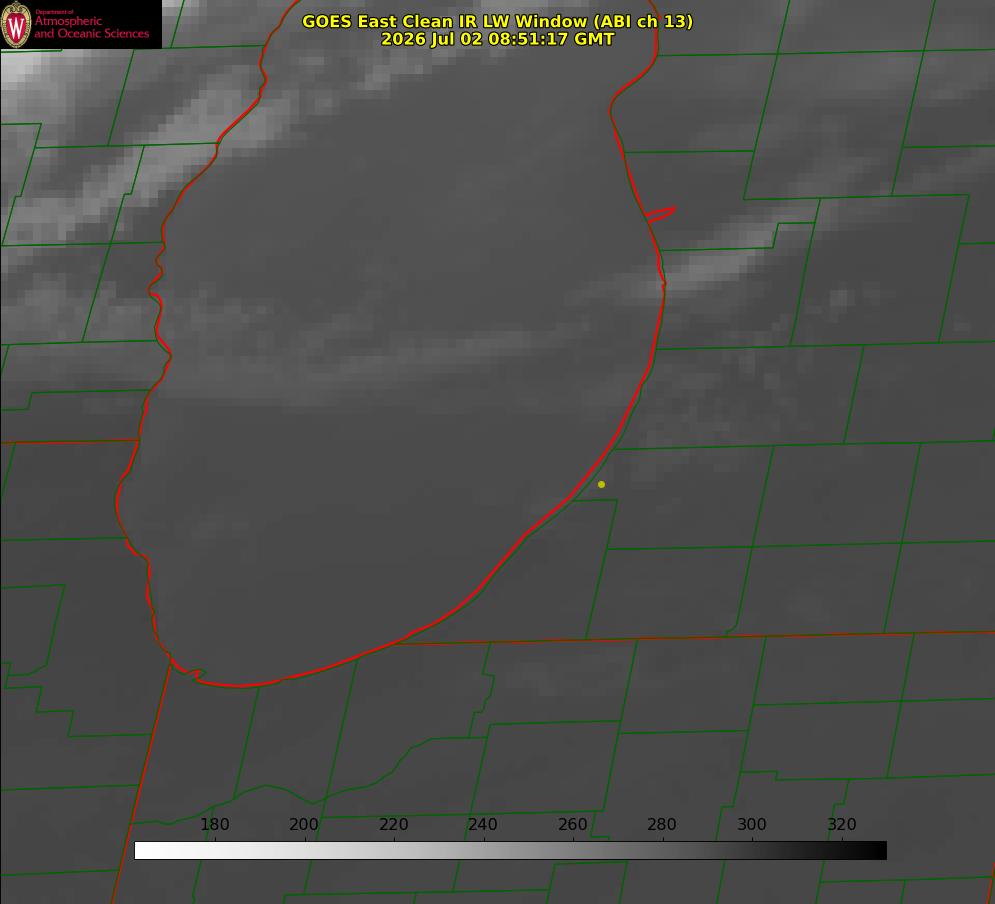The width and height of the screenshot is (995, 904).
Task: Click the yellow dot marker near the shoreline
Action: 601,484
